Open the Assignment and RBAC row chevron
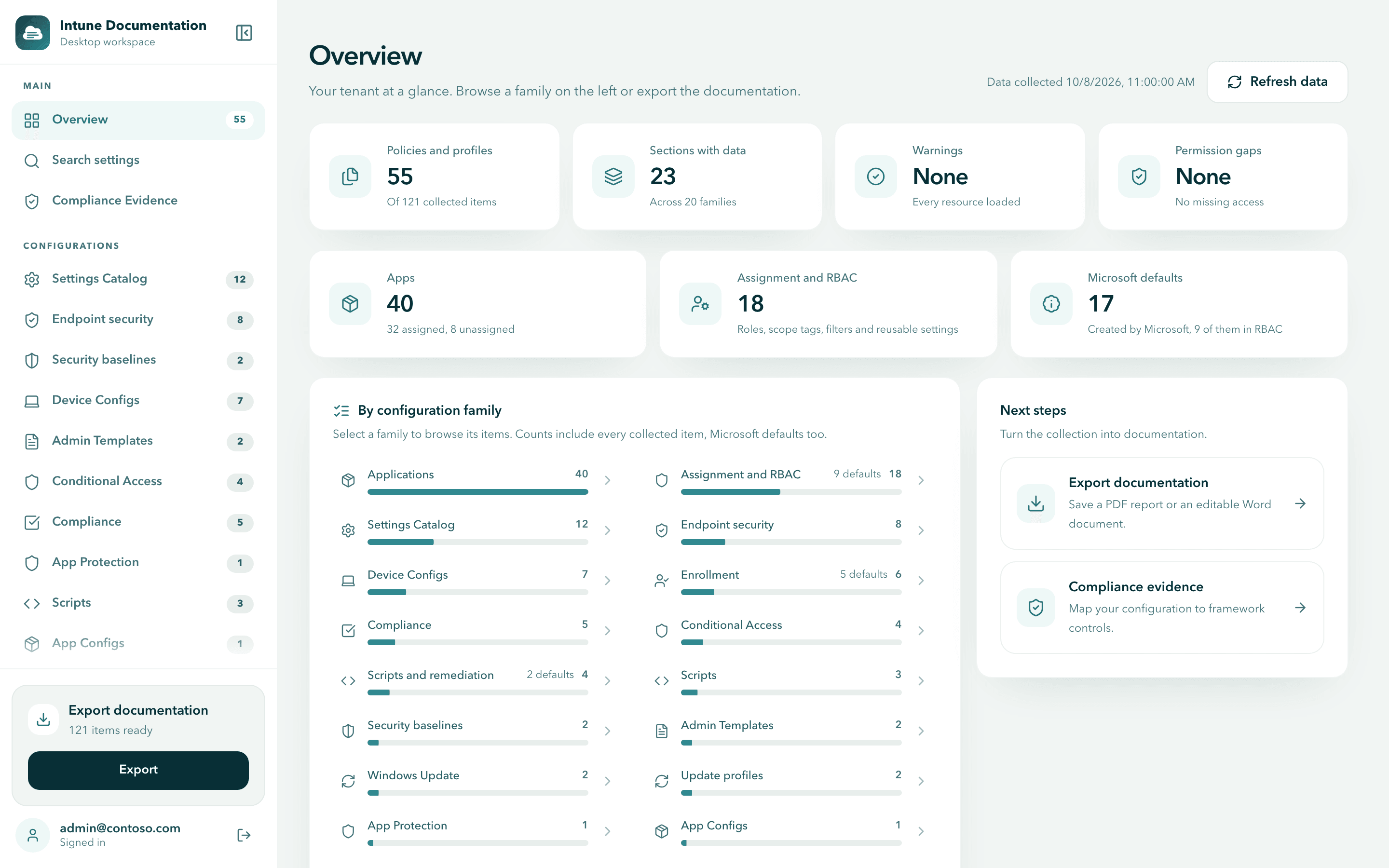Screen dimensions: 1389x868 (921, 480)
